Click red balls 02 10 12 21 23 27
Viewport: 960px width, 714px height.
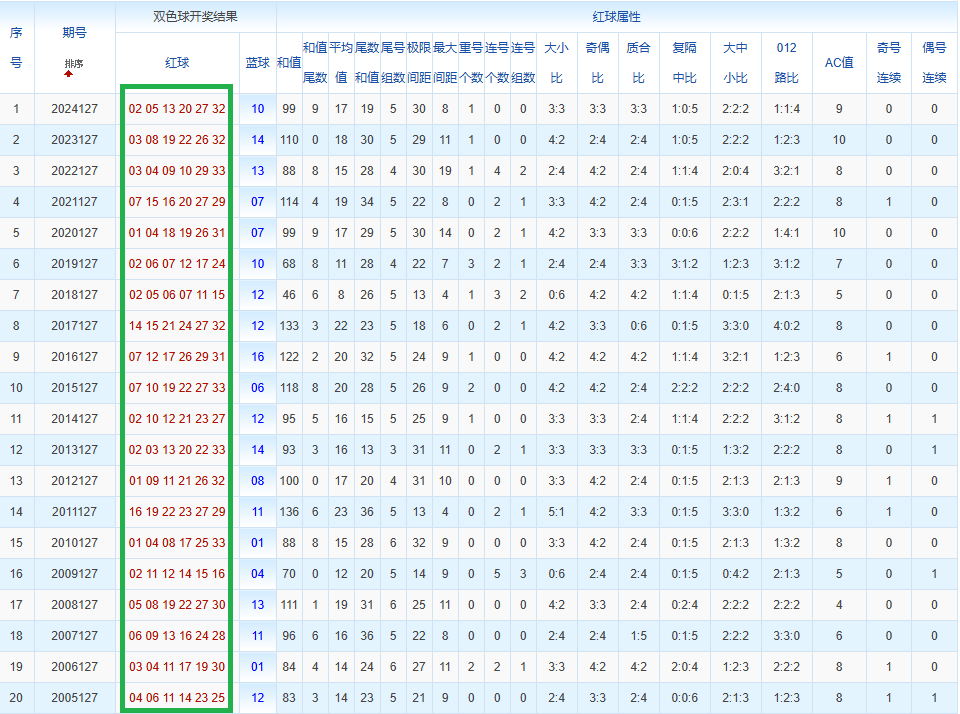click(177, 419)
